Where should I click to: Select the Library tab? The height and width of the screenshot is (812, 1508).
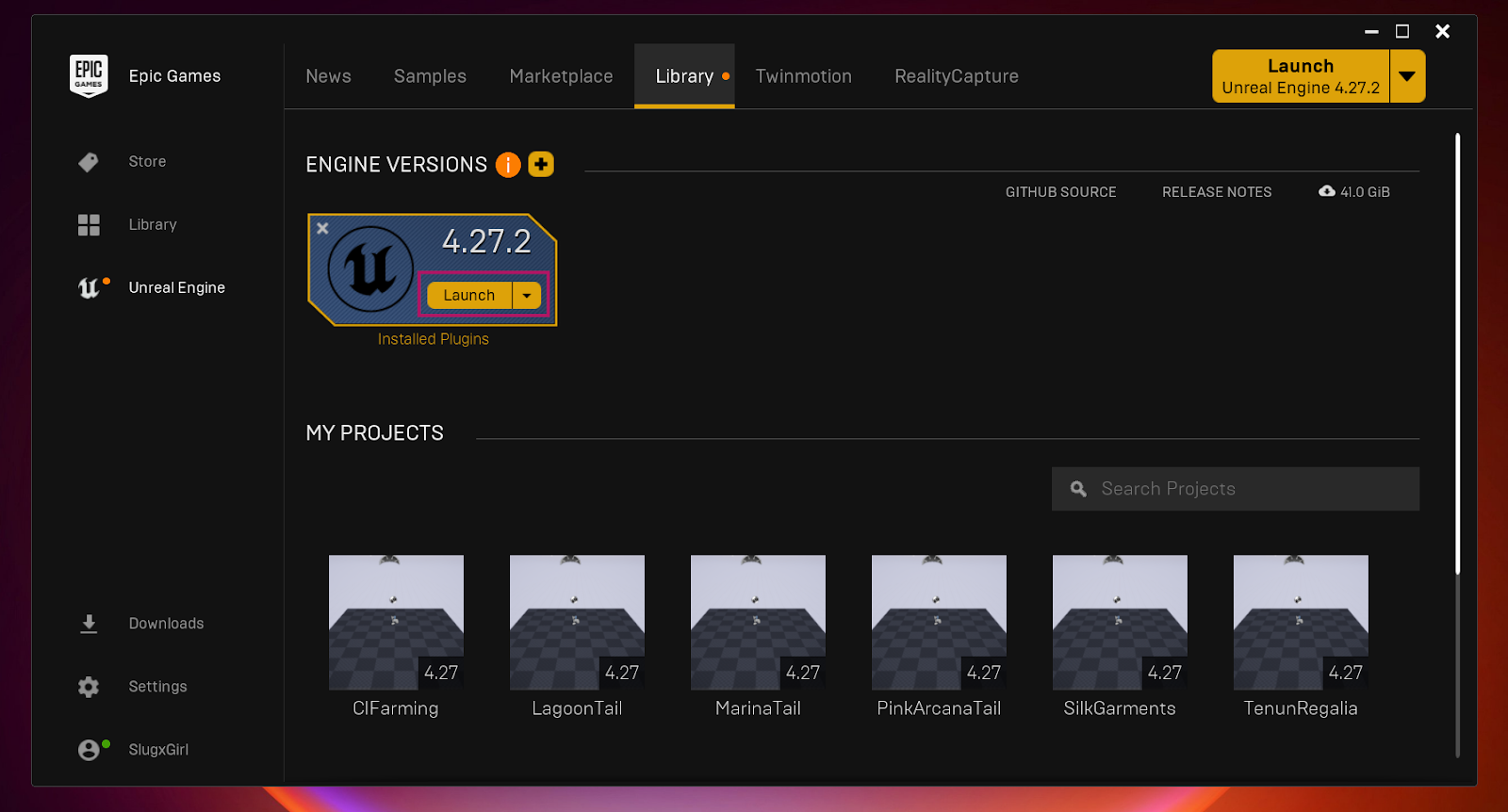click(x=684, y=76)
